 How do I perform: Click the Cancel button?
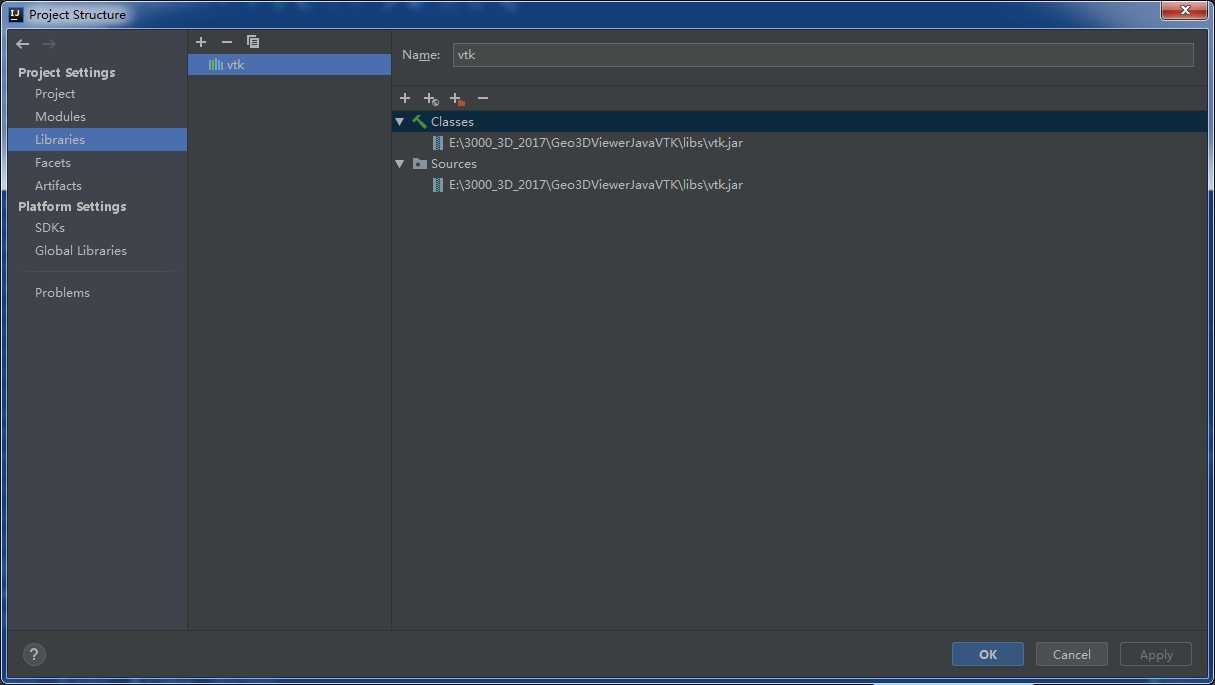(x=1072, y=655)
